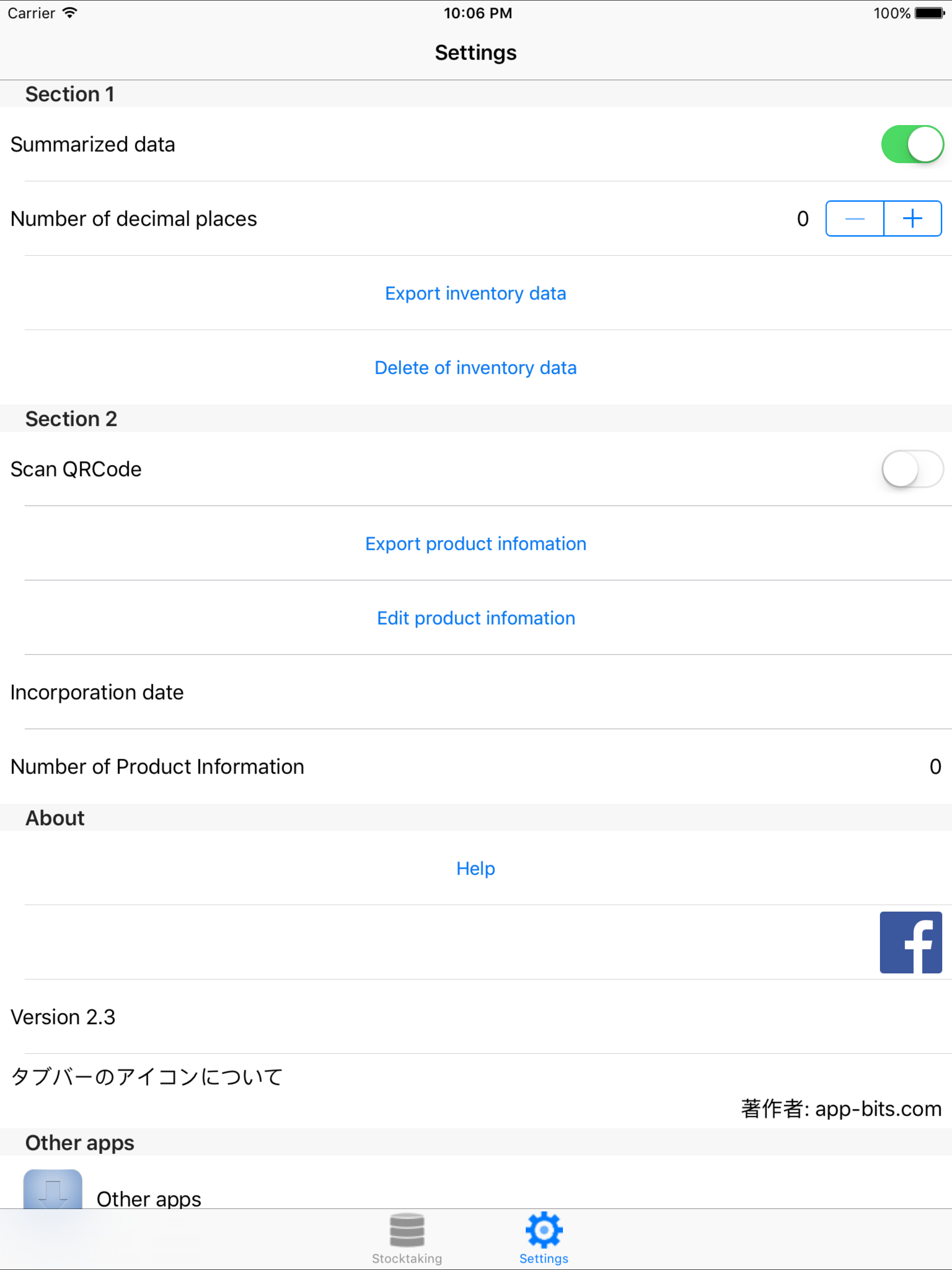Tap the decimal places value 0
The height and width of the screenshot is (1270, 952).
[x=803, y=219]
